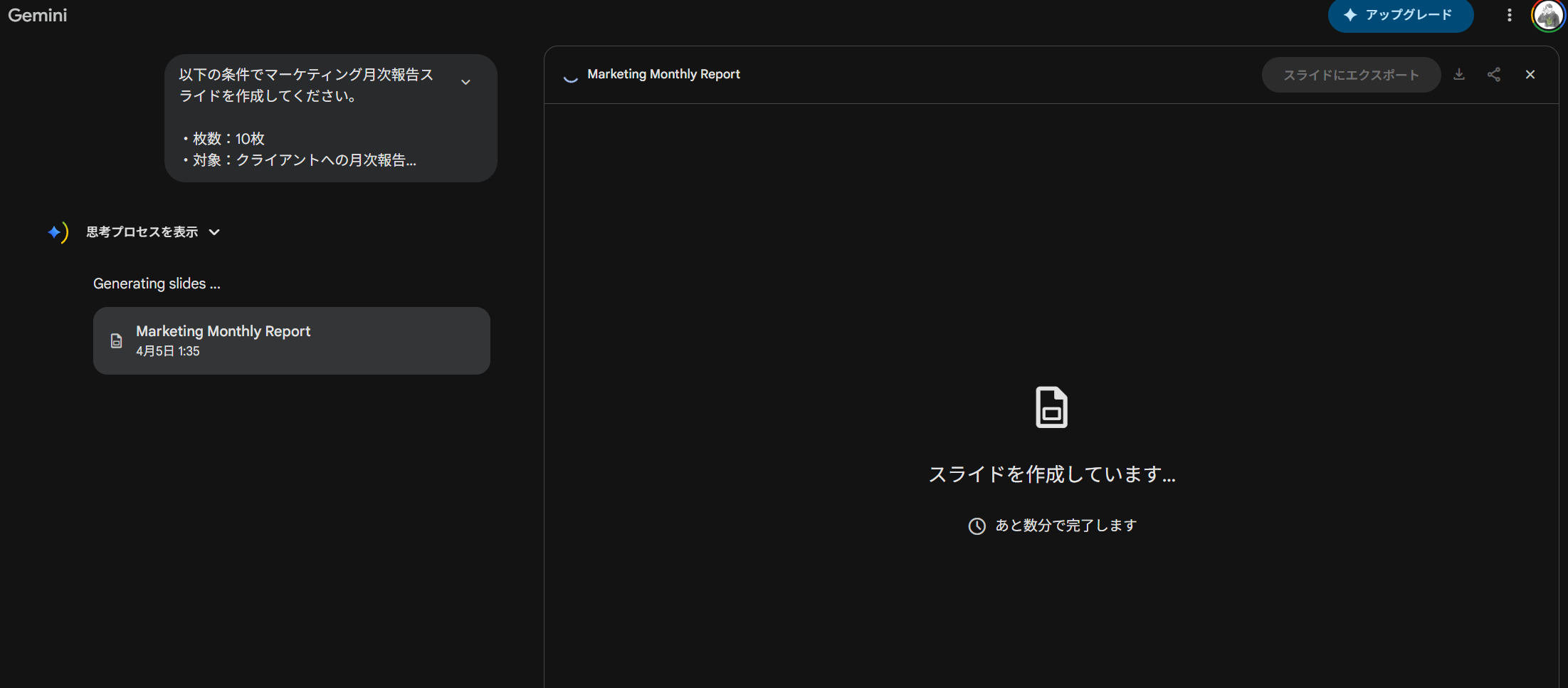Viewport: 1568px width, 688px height.
Task: Click the Gemini label in the top bar
Action: (x=37, y=15)
